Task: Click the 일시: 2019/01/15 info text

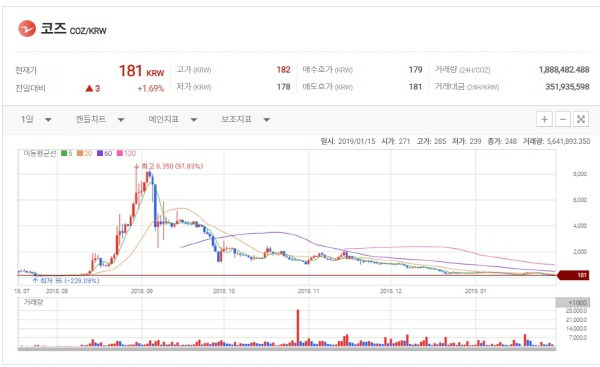Action: pos(348,141)
